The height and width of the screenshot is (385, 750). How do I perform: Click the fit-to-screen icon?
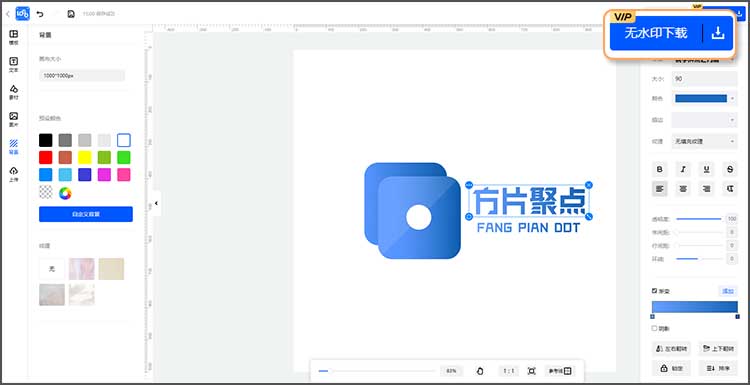(531, 371)
